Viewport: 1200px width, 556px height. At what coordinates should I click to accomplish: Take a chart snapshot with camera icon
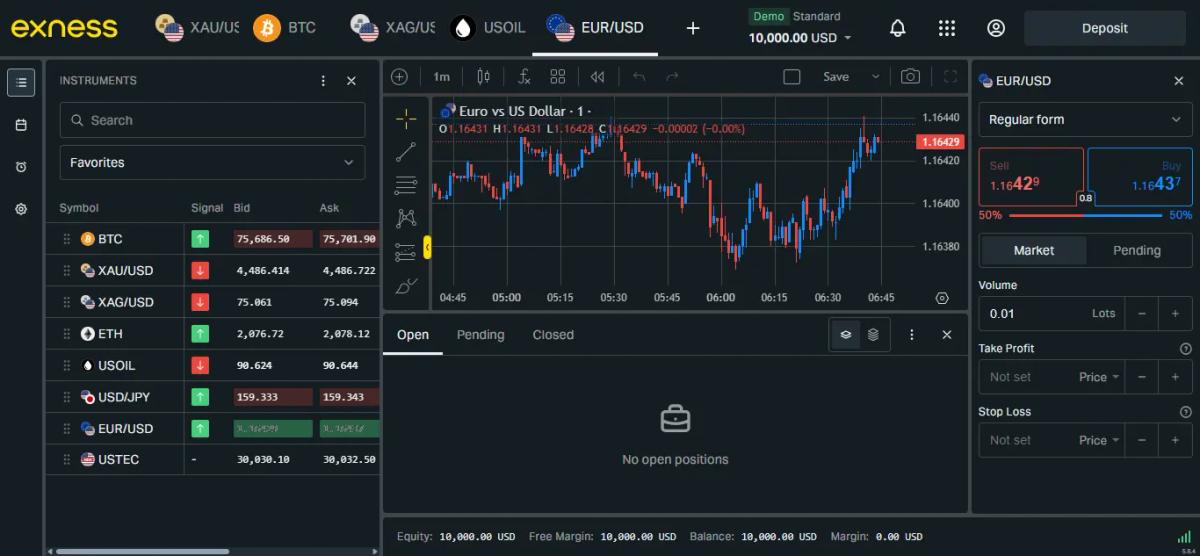(910, 77)
